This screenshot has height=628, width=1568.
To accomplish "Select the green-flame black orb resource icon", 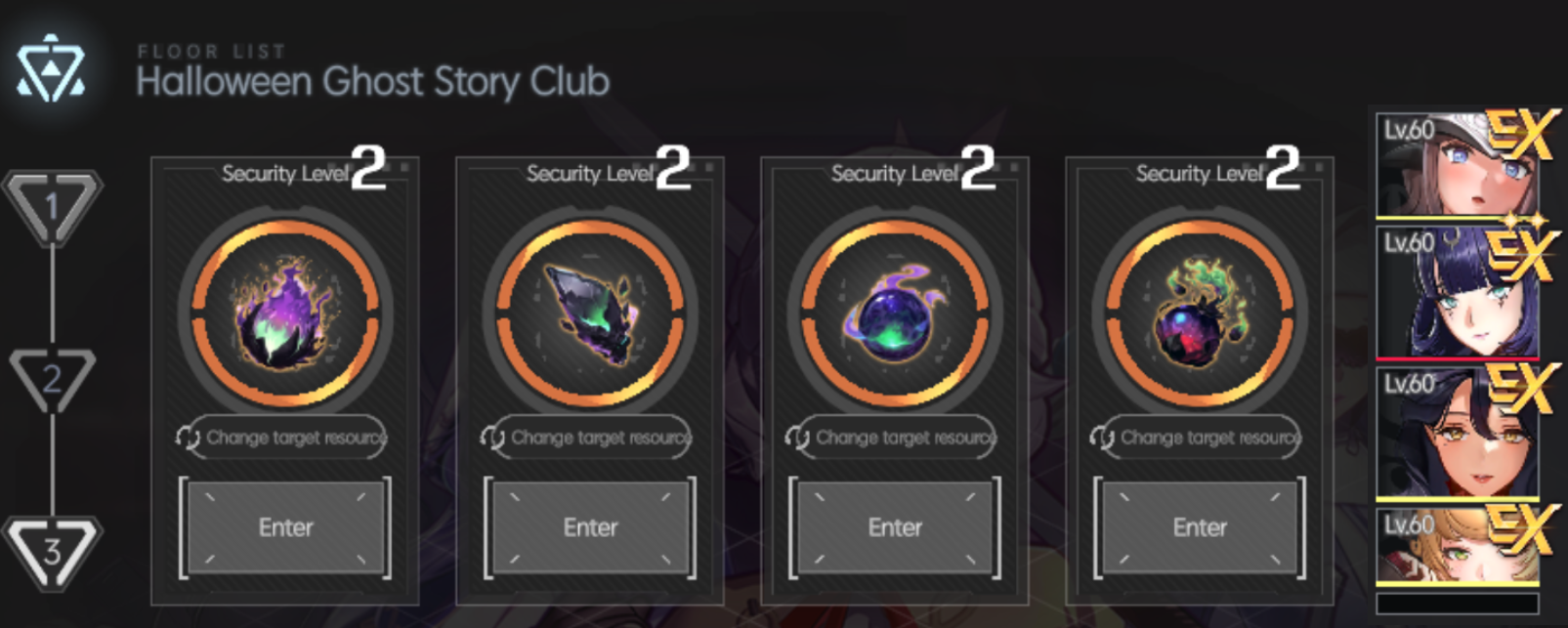I will (x=1200, y=311).
